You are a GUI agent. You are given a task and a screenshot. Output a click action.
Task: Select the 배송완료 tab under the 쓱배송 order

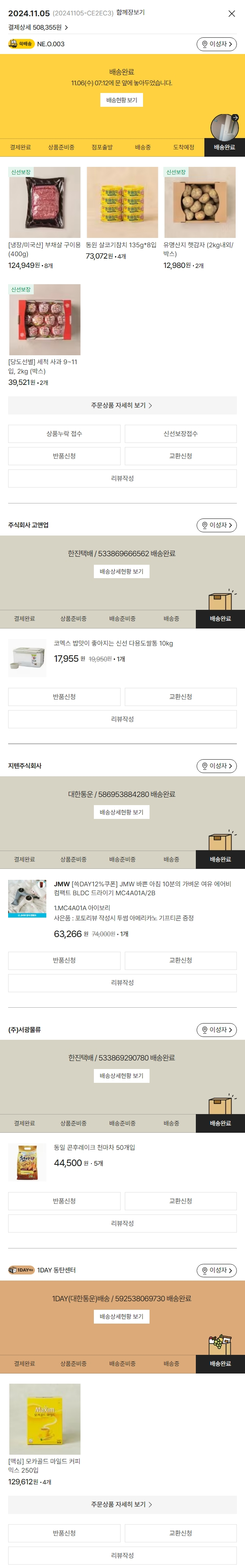(x=224, y=147)
